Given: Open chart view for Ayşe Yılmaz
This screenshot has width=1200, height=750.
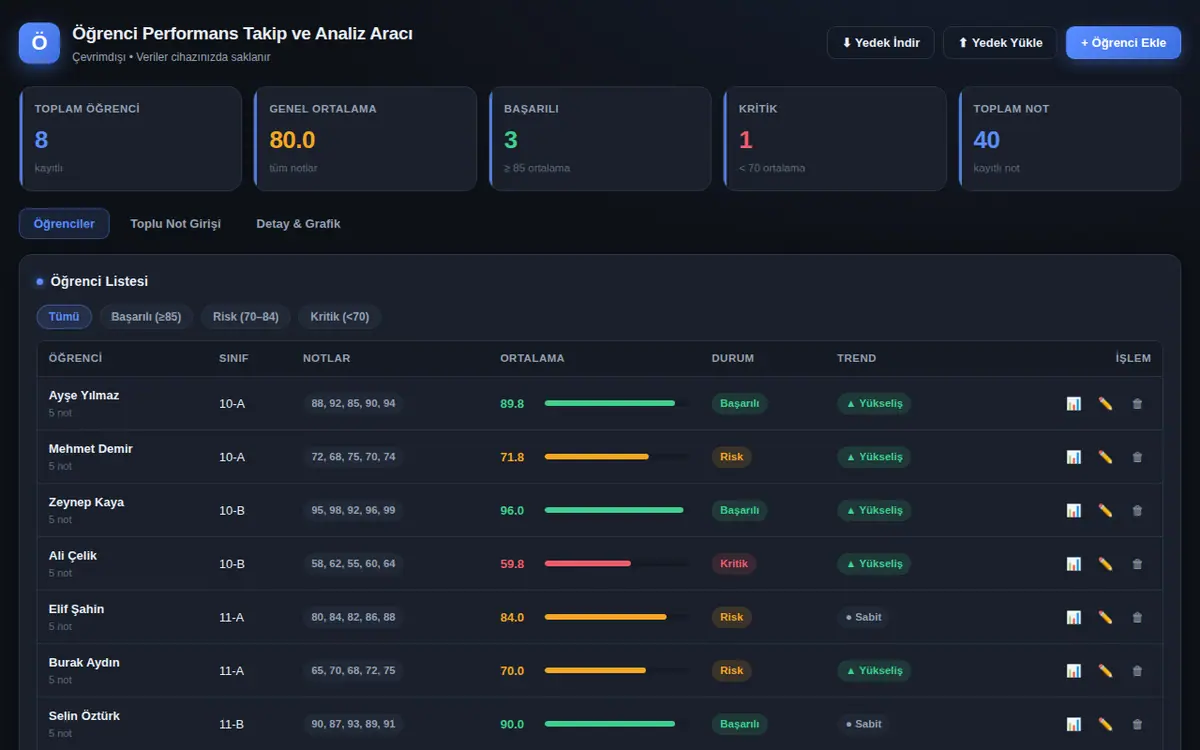Looking at the screenshot, I should pyautogui.click(x=1073, y=404).
